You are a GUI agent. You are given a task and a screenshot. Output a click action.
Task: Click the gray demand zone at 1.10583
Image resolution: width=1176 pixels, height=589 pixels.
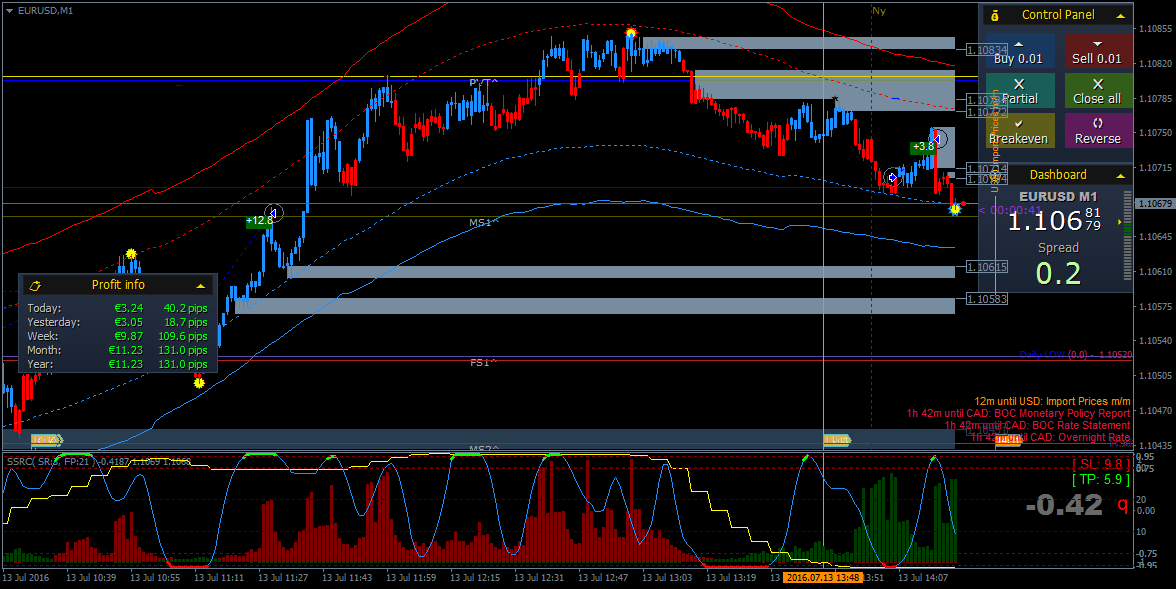[595, 305]
